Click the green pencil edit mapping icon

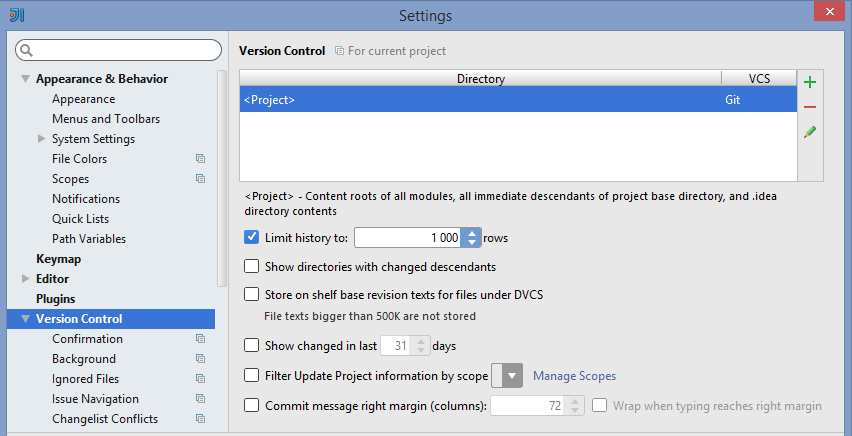click(x=810, y=132)
